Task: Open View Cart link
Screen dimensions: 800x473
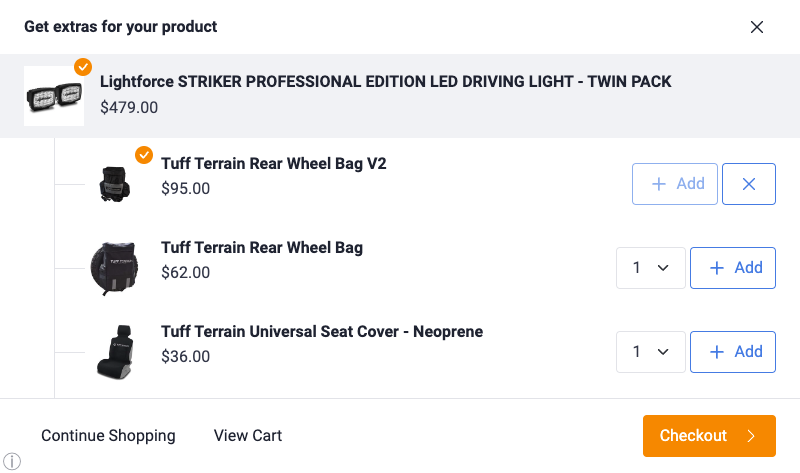Action: pos(248,436)
